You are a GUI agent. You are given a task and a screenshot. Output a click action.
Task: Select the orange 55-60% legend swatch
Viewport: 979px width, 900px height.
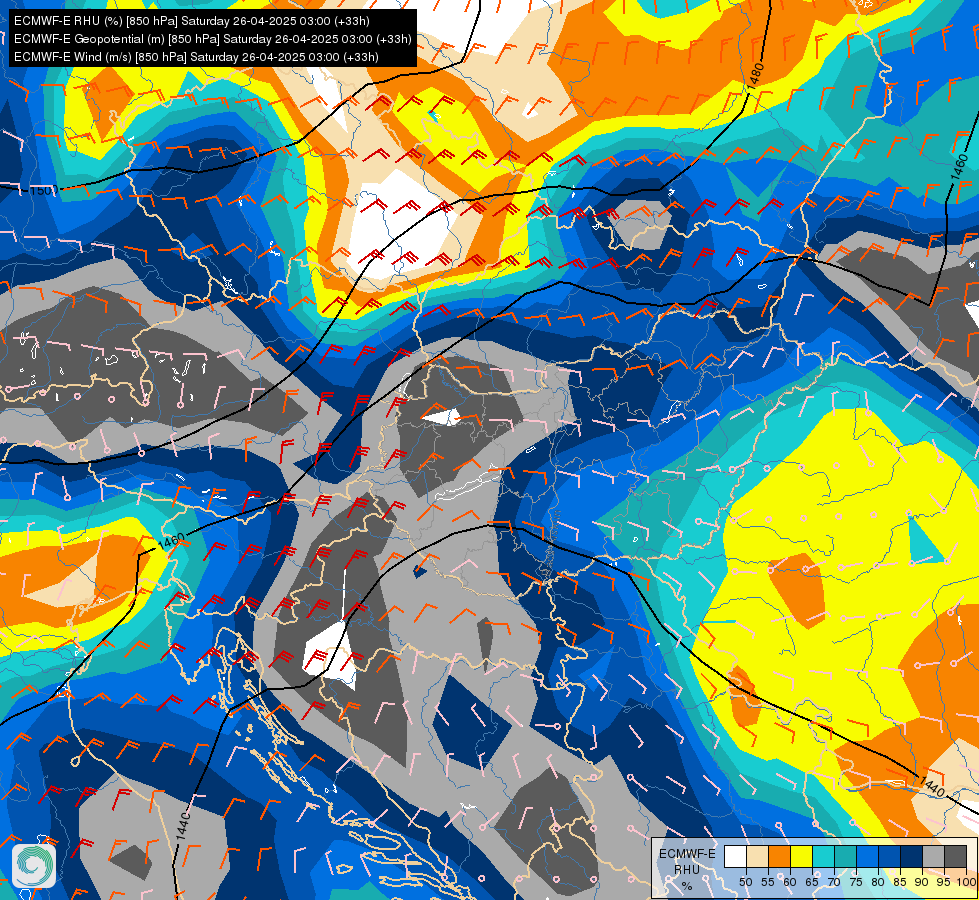(x=780, y=856)
